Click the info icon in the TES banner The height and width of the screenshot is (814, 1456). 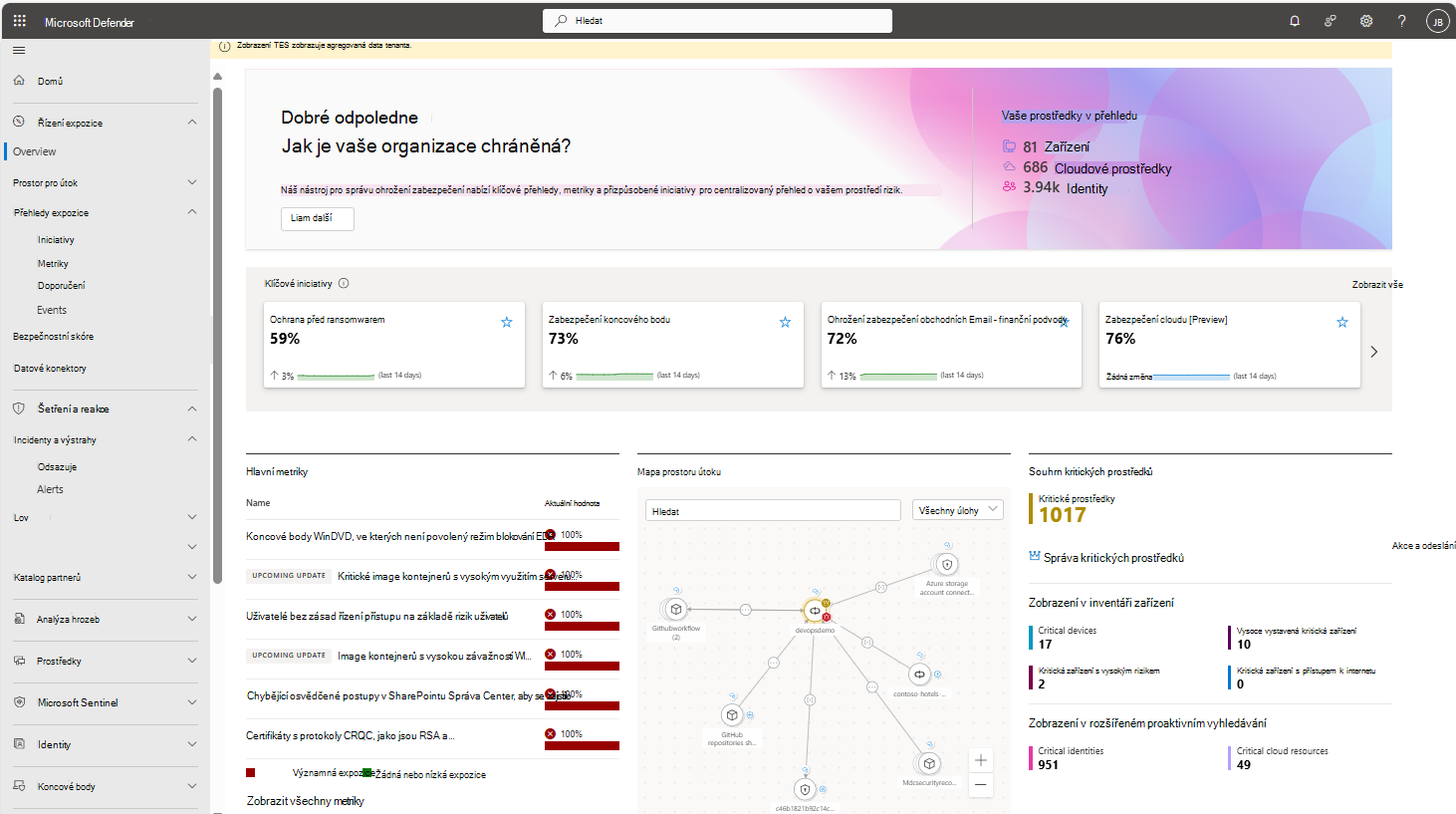[224, 46]
